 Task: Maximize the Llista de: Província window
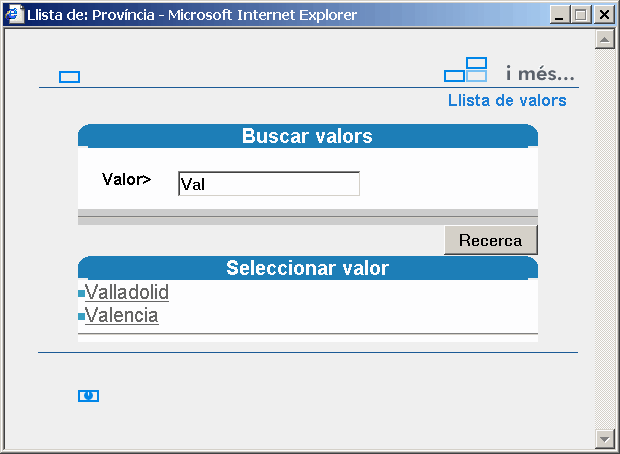pos(582,15)
